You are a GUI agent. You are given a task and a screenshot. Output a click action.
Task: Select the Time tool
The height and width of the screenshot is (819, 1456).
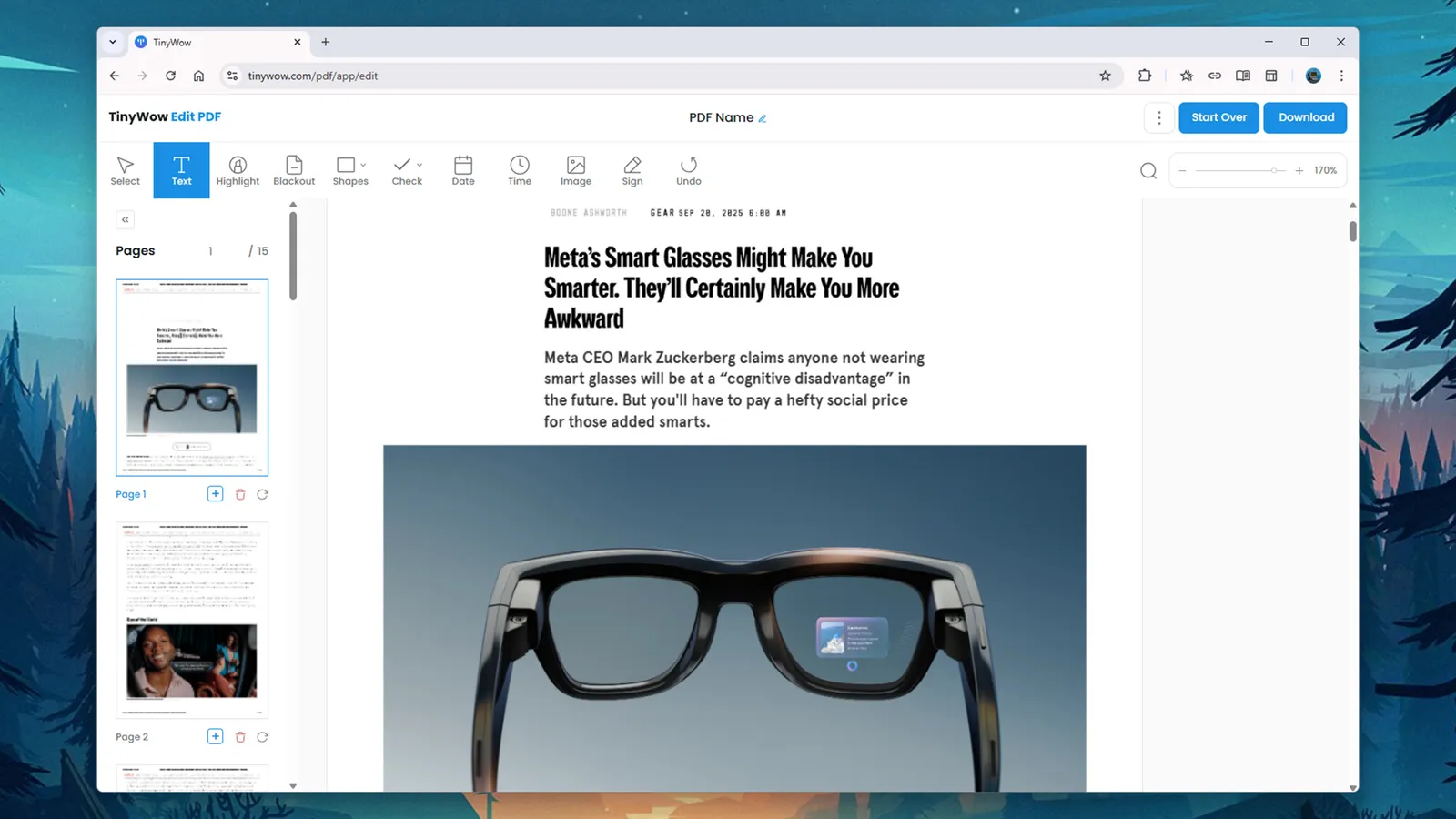point(520,170)
